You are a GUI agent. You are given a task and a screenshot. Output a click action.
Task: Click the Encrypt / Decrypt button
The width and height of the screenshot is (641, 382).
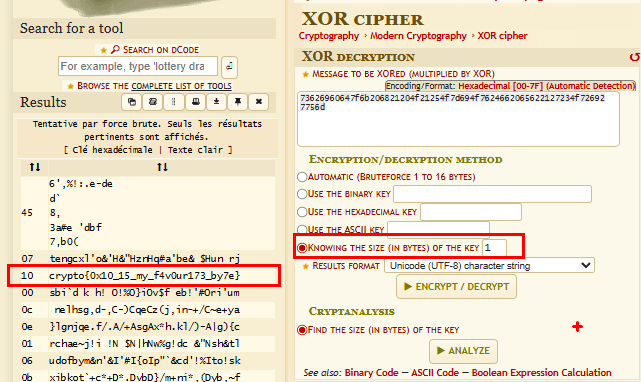coord(456,287)
